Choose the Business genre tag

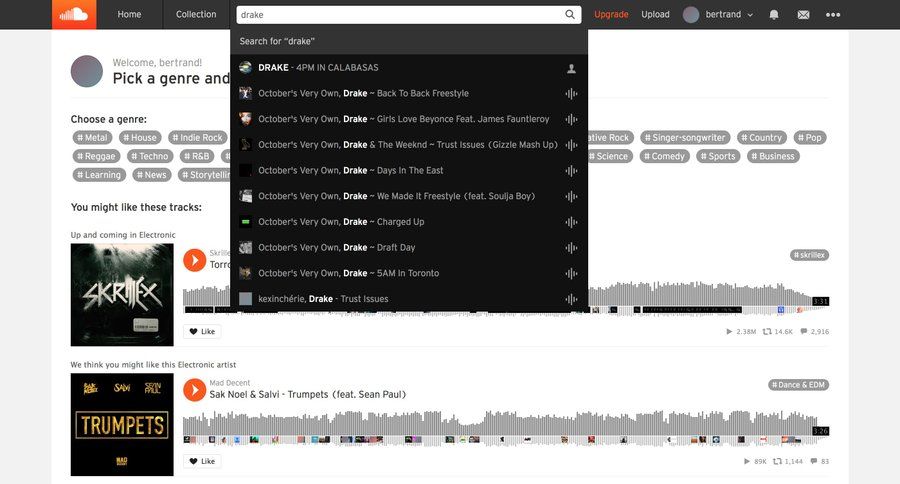(x=773, y=156)
